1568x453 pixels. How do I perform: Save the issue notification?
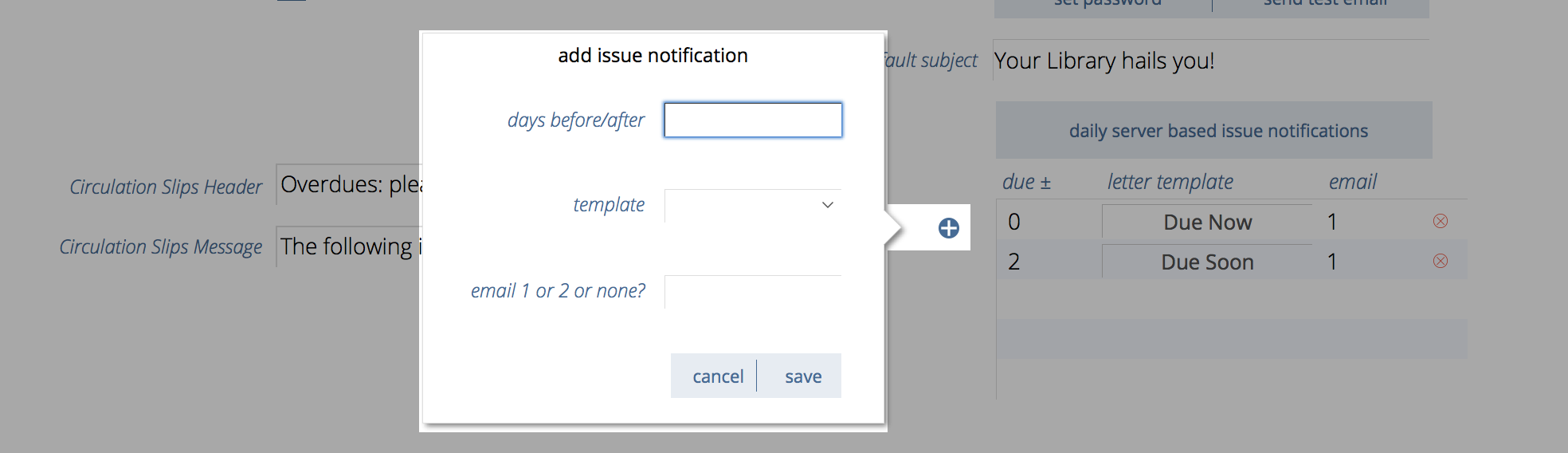[802, 376]
